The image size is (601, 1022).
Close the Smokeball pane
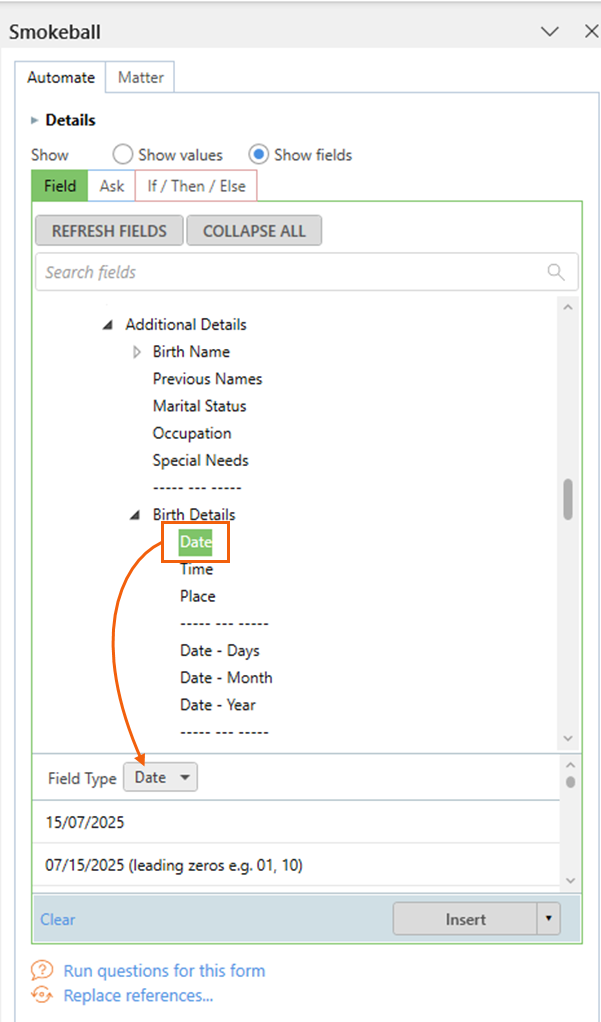(x=591, y=31)
